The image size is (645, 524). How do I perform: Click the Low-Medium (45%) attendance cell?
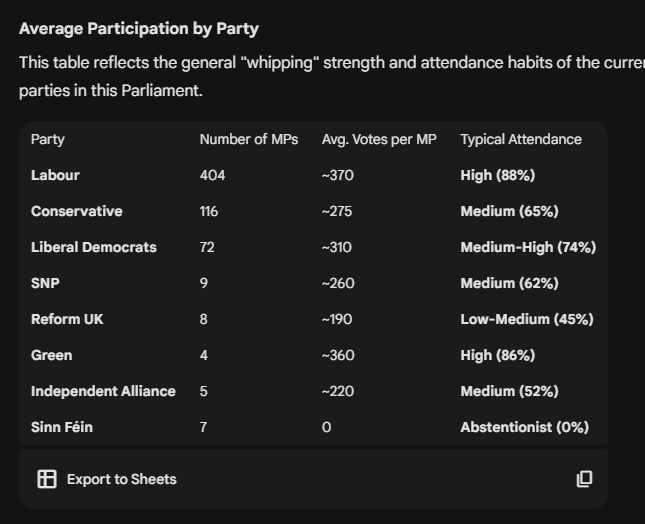click(526, 319)
